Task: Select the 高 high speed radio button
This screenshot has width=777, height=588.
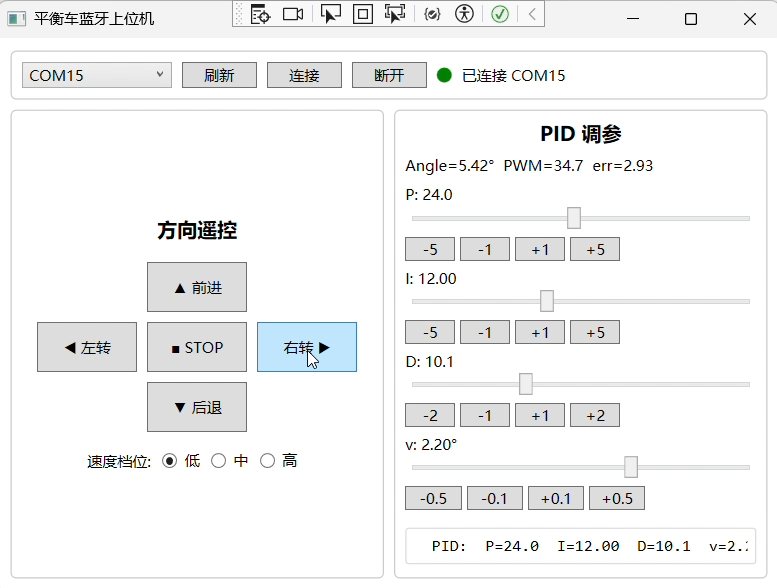Action: point(267,461)
